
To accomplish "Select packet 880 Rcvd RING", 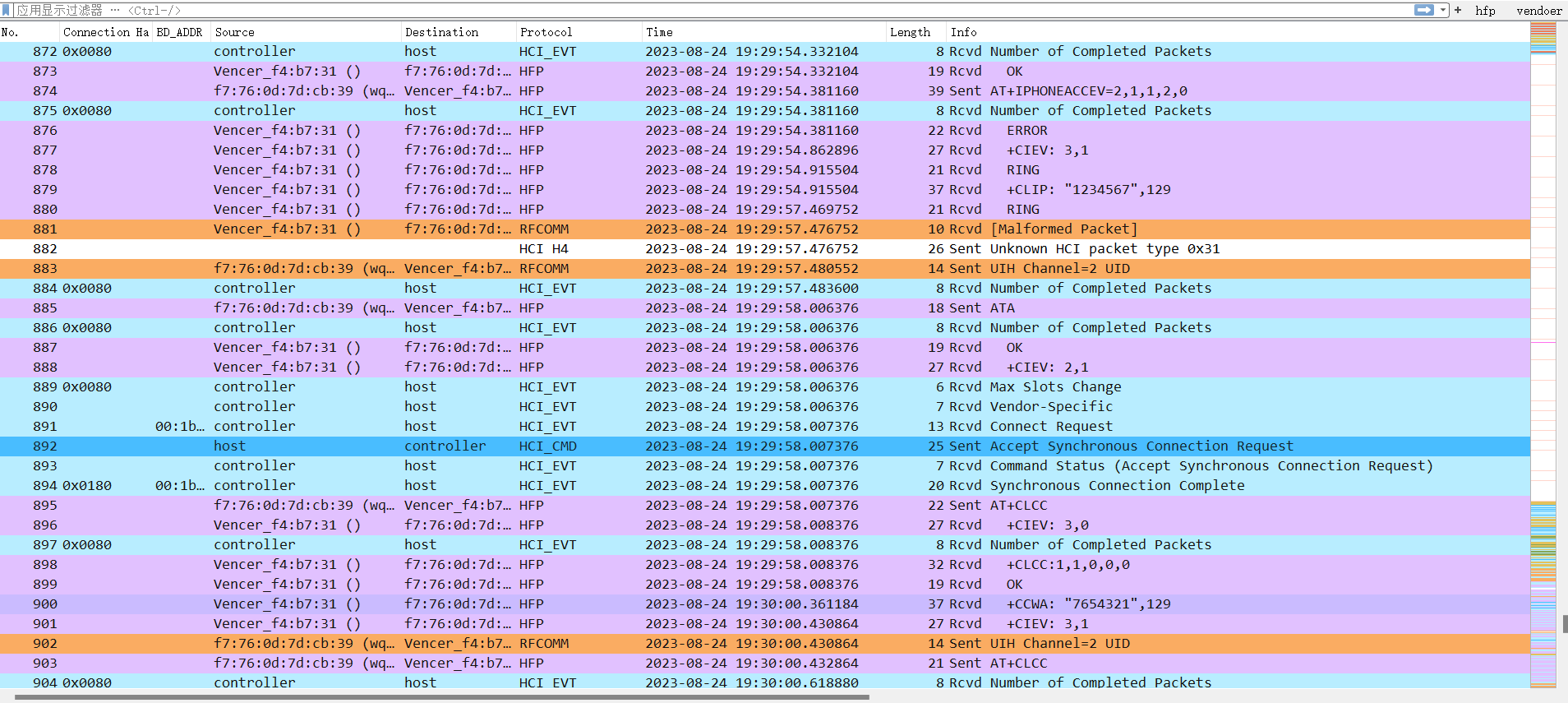I will (764, 209).
